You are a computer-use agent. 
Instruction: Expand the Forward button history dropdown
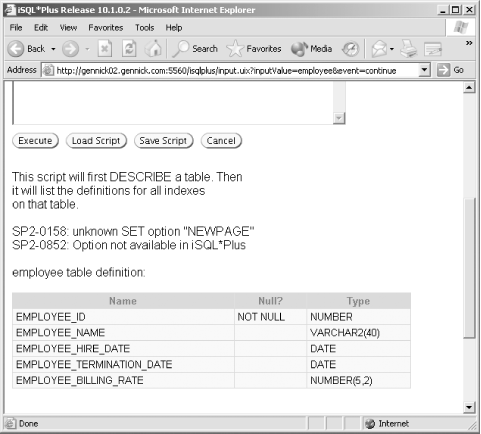pos(87,49)
